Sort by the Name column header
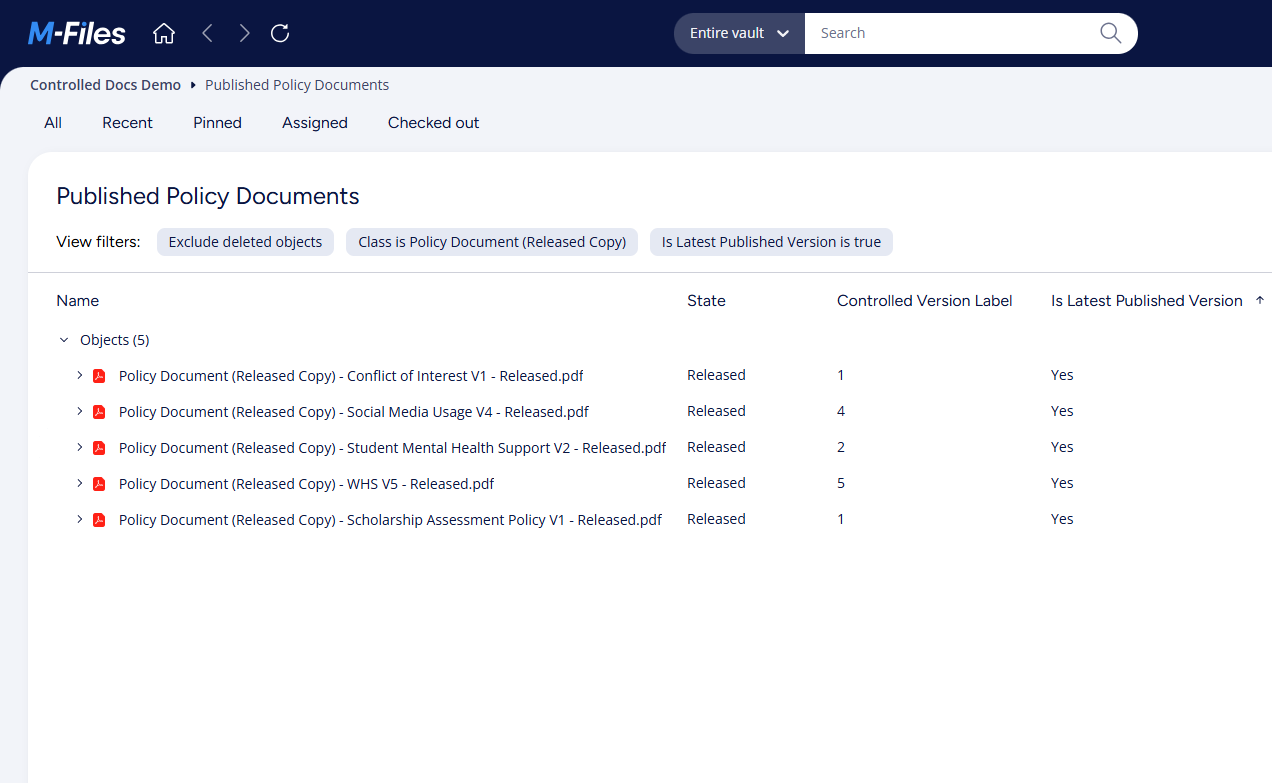1272x783 pixels. point(77,301)
